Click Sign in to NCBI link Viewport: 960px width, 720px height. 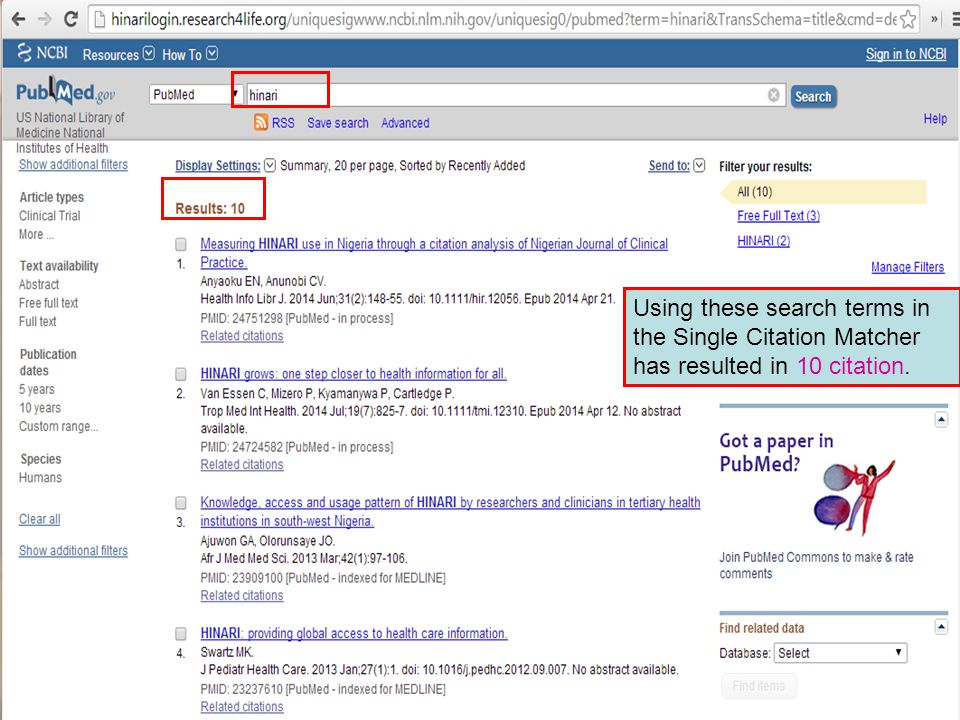point(906,54)
